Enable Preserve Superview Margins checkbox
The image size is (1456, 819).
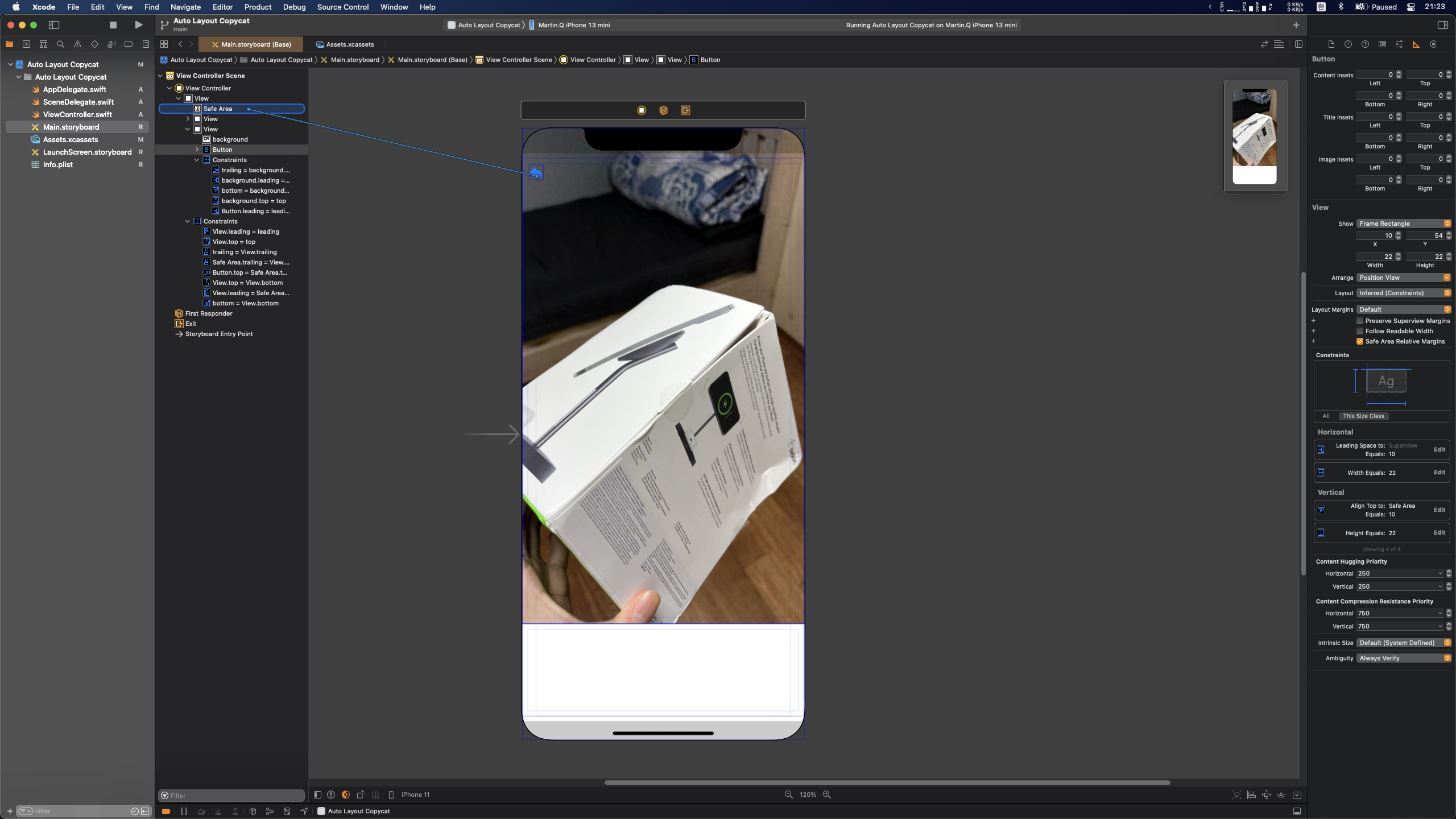1360,321
